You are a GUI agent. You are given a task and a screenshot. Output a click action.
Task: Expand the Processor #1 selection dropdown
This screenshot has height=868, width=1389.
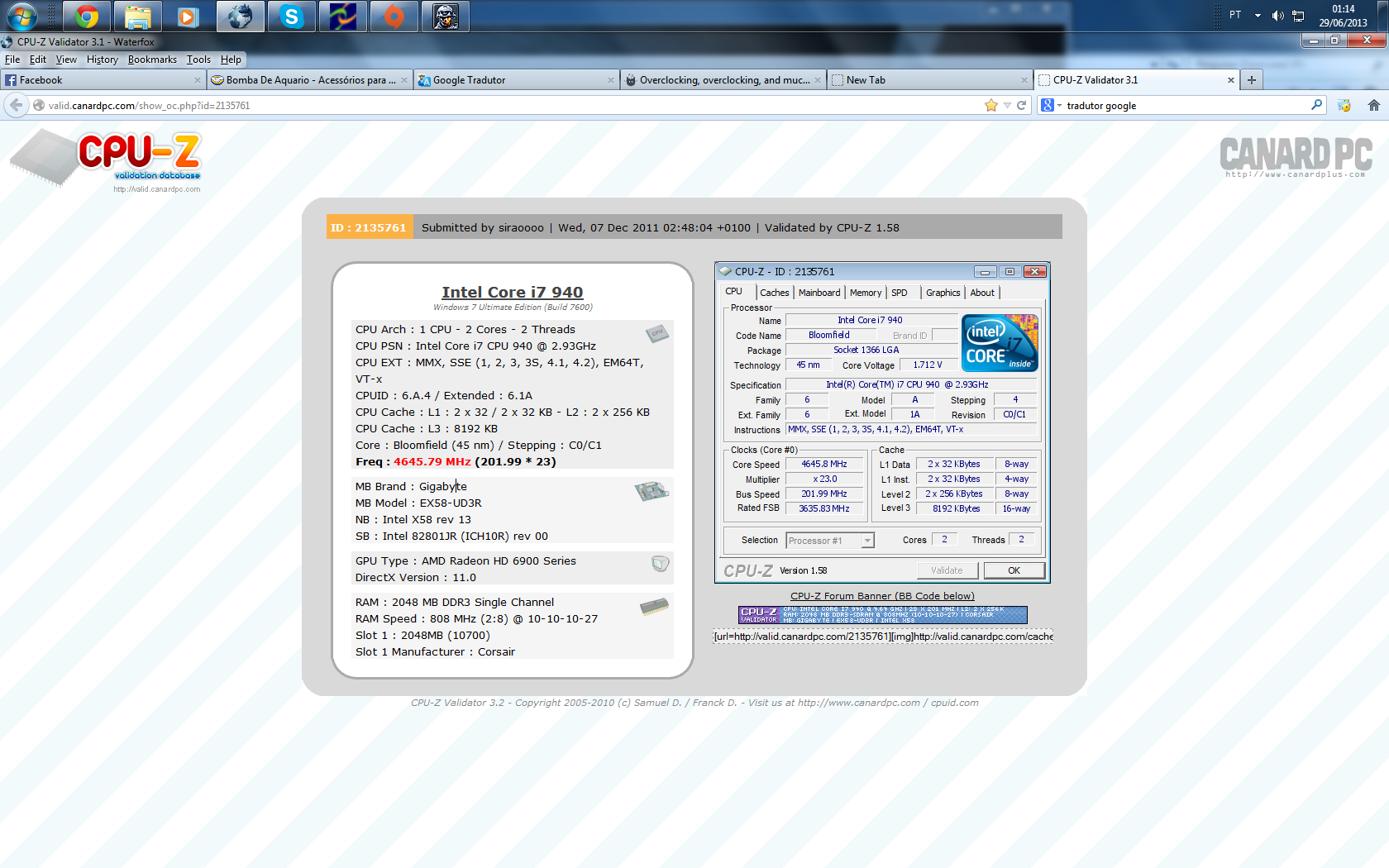pyautogui.click(x=867, y=541)
